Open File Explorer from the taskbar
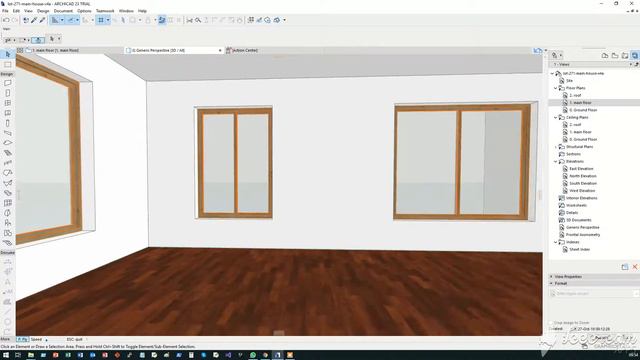This screenshot has width=640, height=360. point(31,355)
